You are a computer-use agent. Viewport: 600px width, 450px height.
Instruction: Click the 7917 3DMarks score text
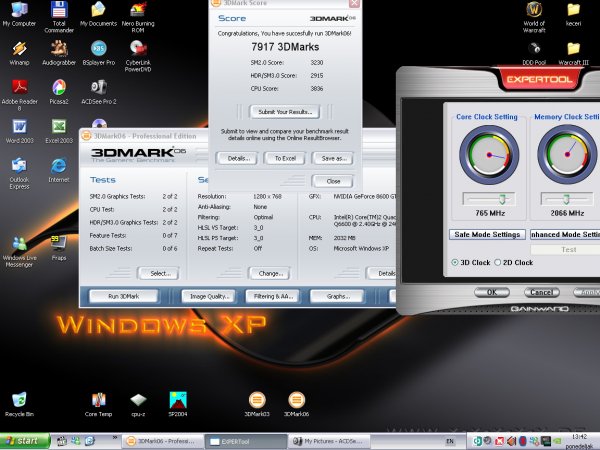[x=285, y=47]
